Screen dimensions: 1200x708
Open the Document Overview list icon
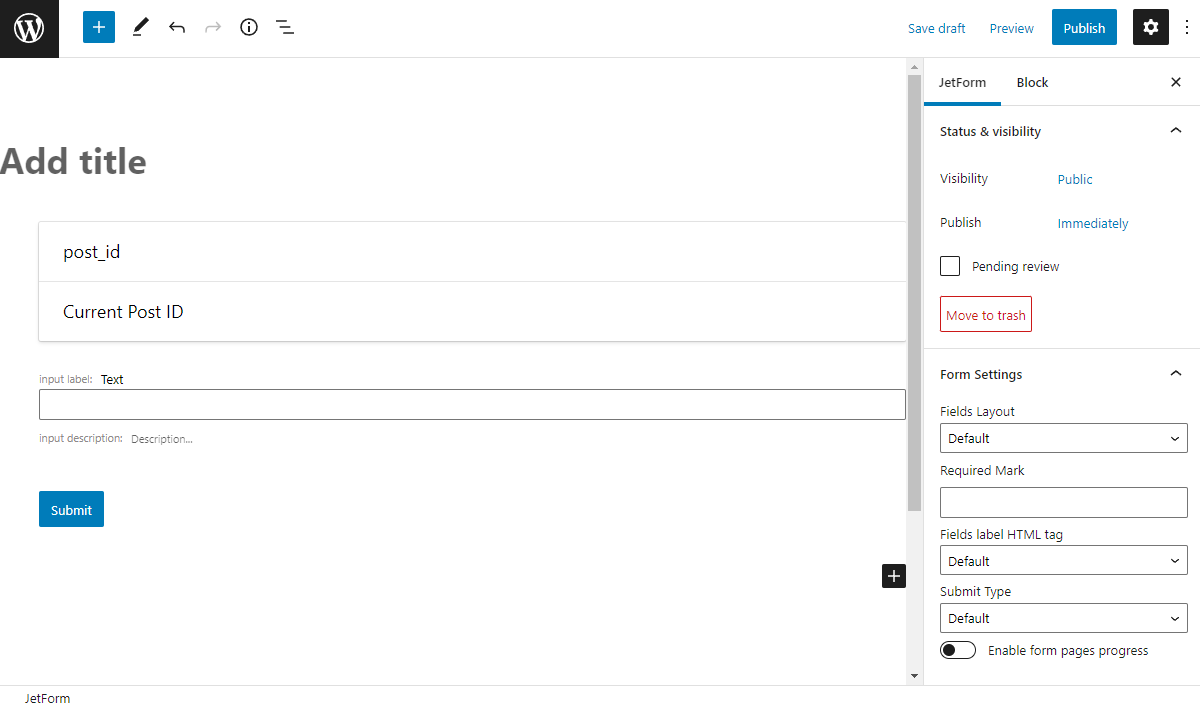pos(285,27)
